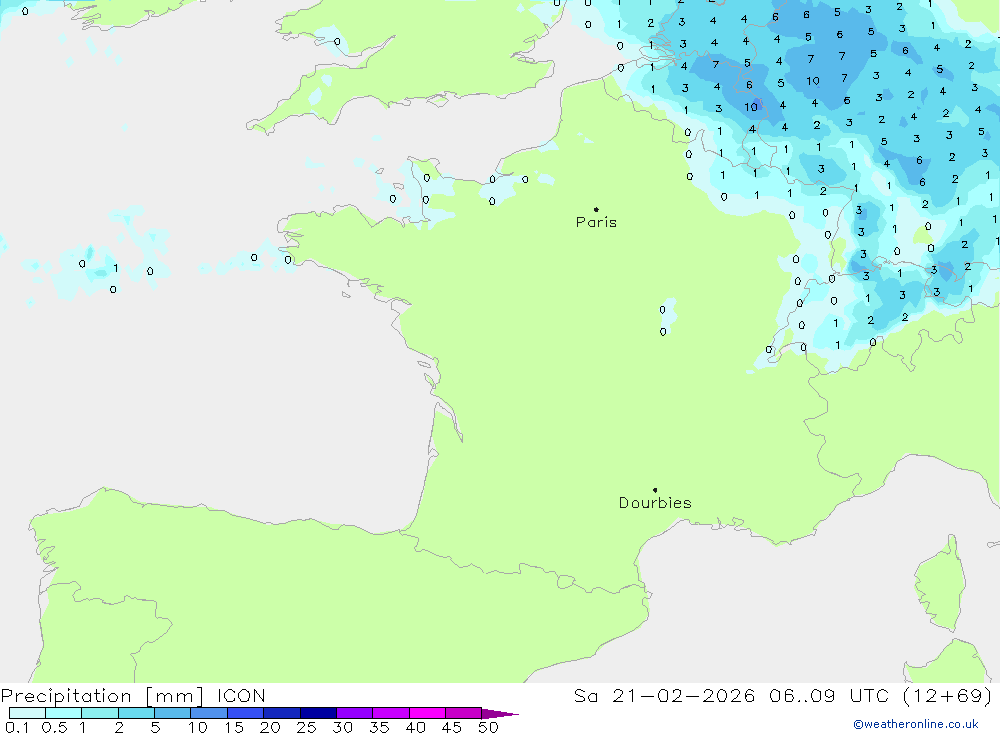
Task: Click the '06..09 UTC' time range text
Action: tap(829, 696)
